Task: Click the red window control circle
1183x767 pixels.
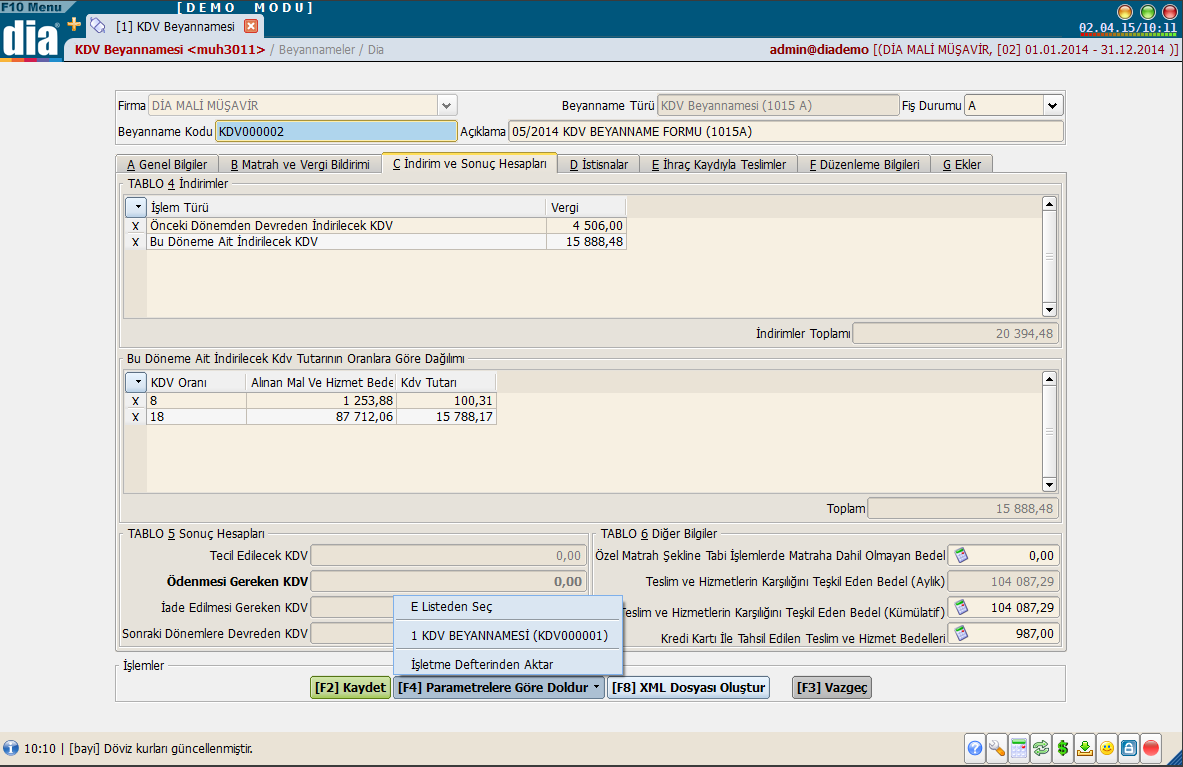Action: (x=1170, y=12)
